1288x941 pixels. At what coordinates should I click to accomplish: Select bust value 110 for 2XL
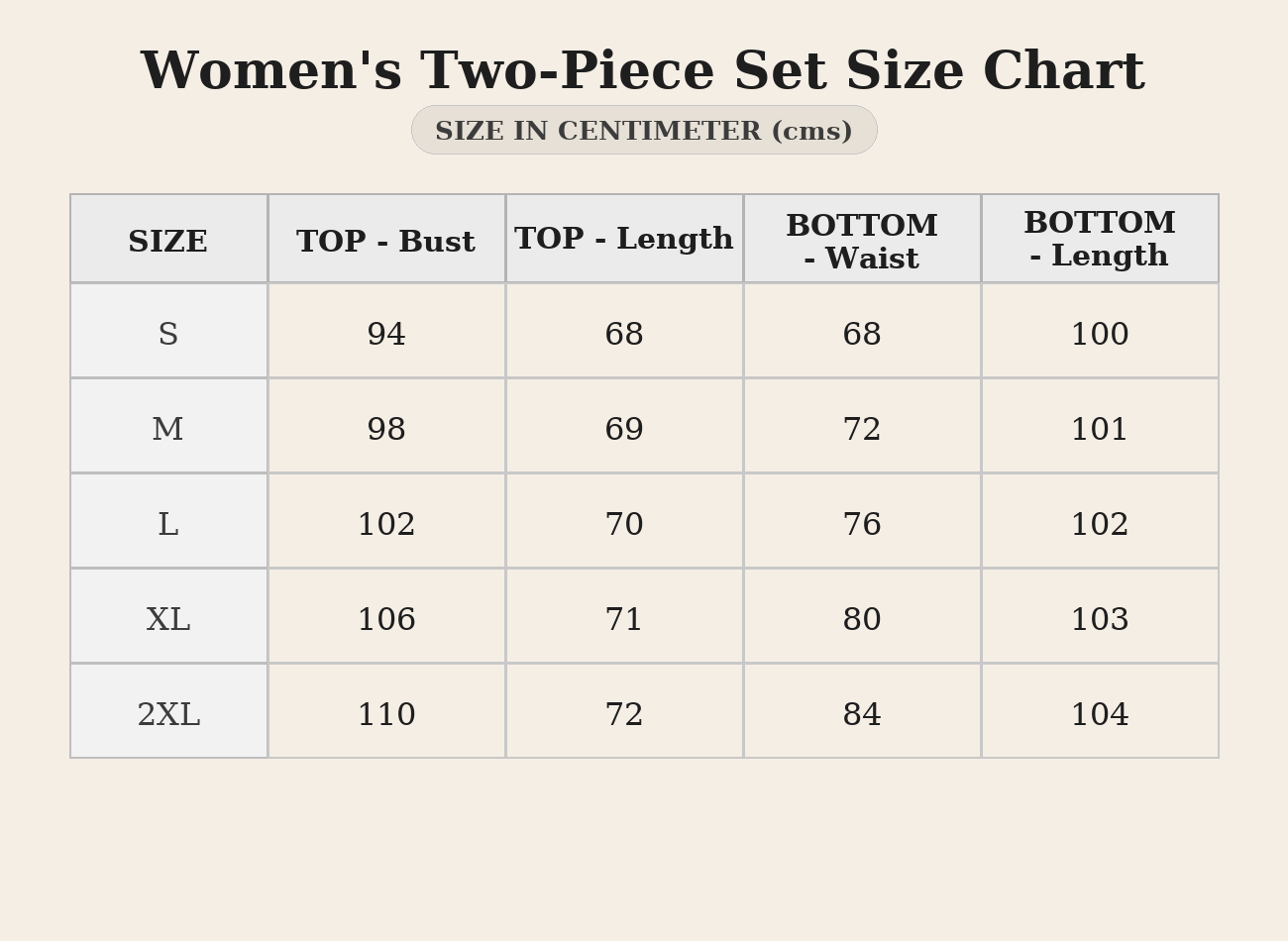386,714
